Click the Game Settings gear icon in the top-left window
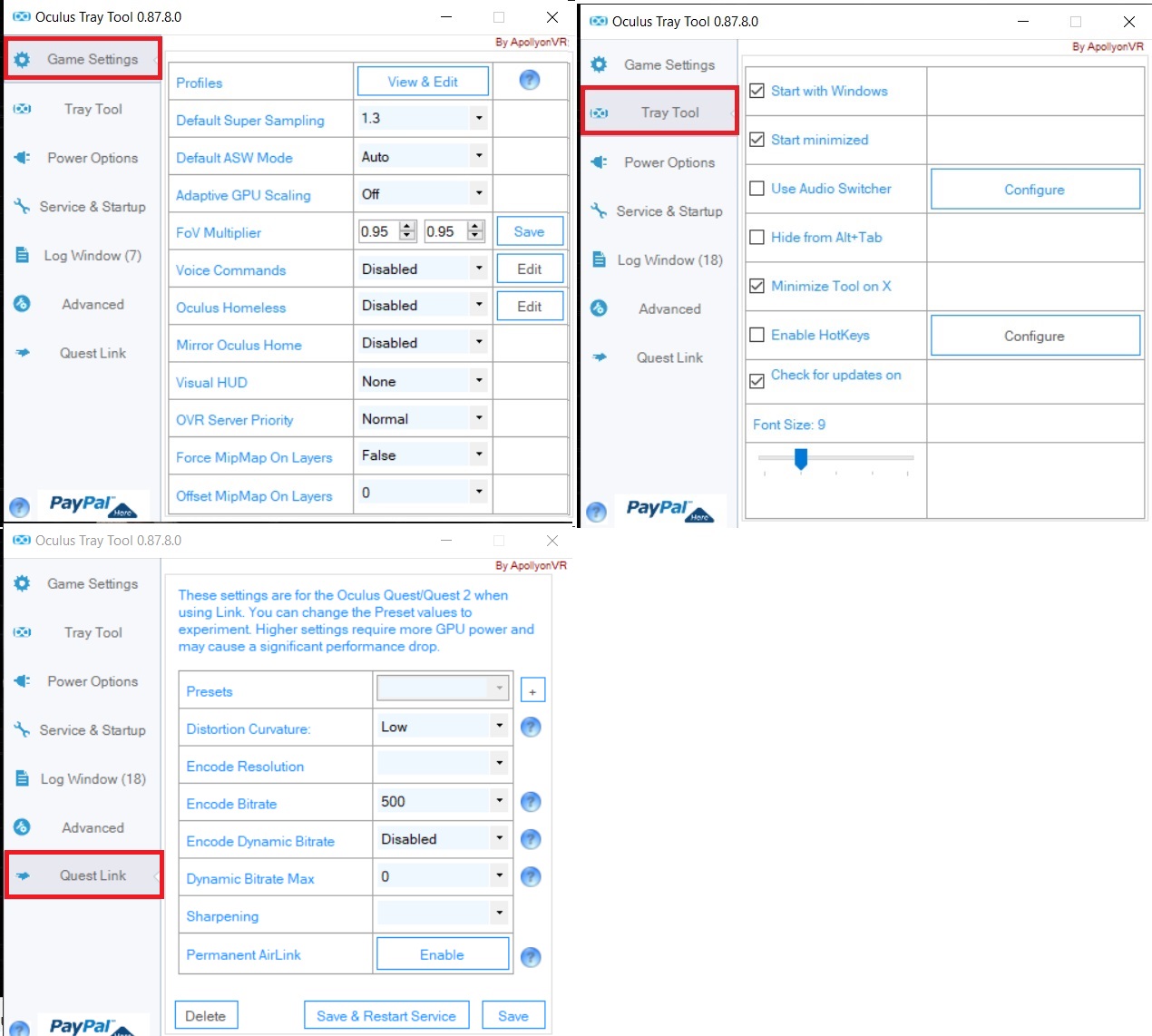 click(22, 59)
